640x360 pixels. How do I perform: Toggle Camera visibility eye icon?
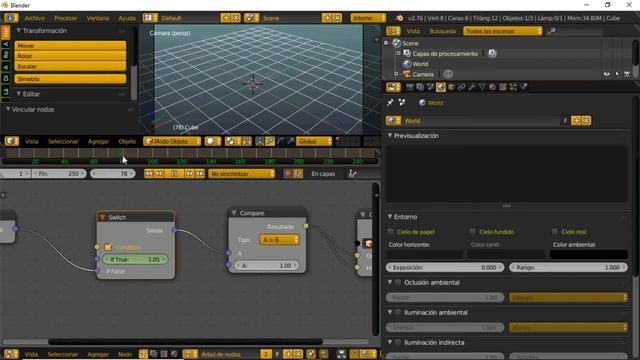(607, 74)
